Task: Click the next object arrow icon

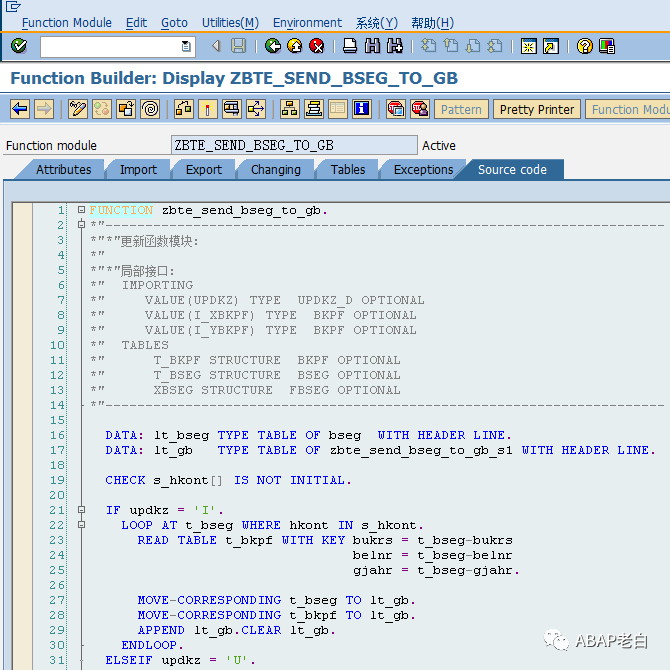Action: pos(44,109)
